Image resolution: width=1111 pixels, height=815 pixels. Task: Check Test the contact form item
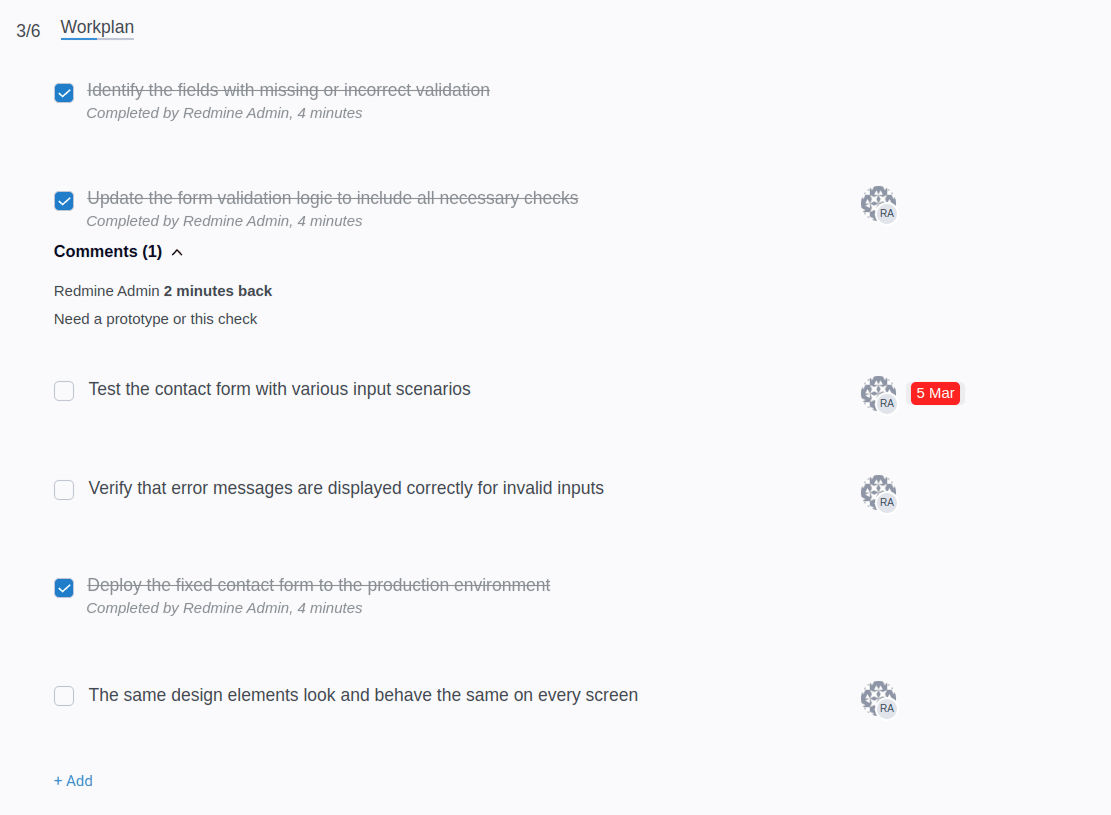point(64,390)
